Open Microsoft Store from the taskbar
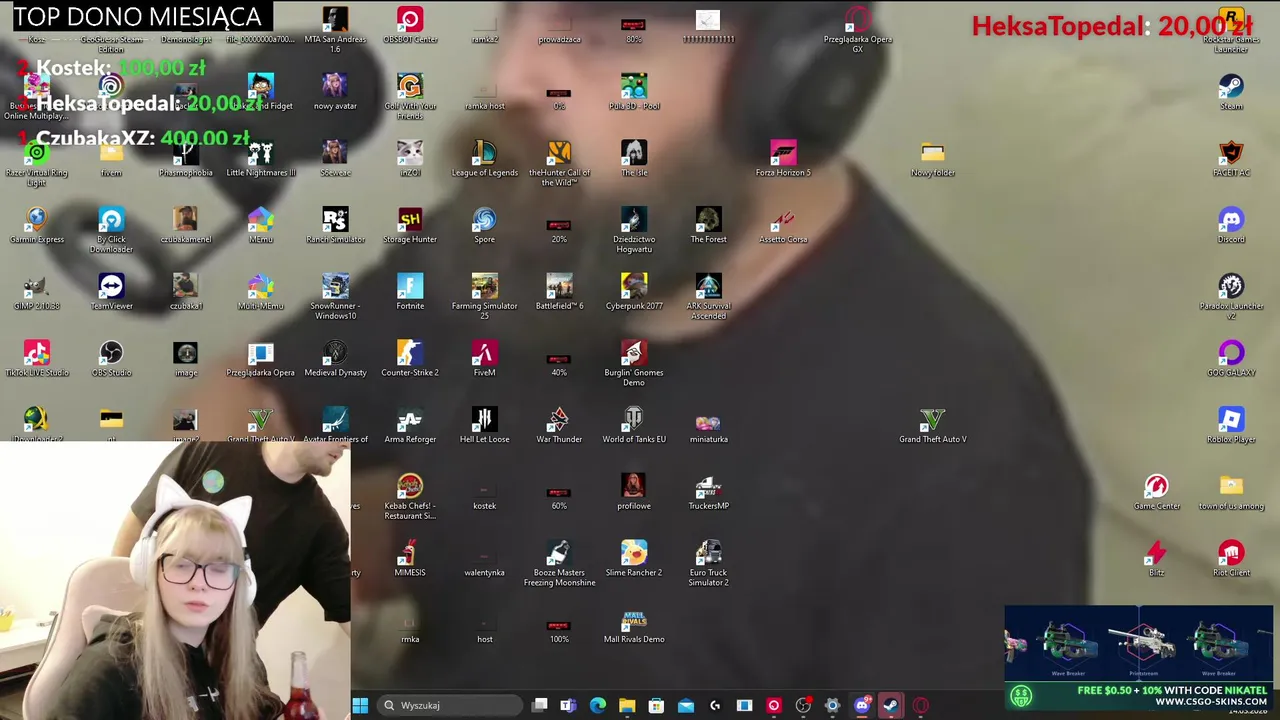 656,705
